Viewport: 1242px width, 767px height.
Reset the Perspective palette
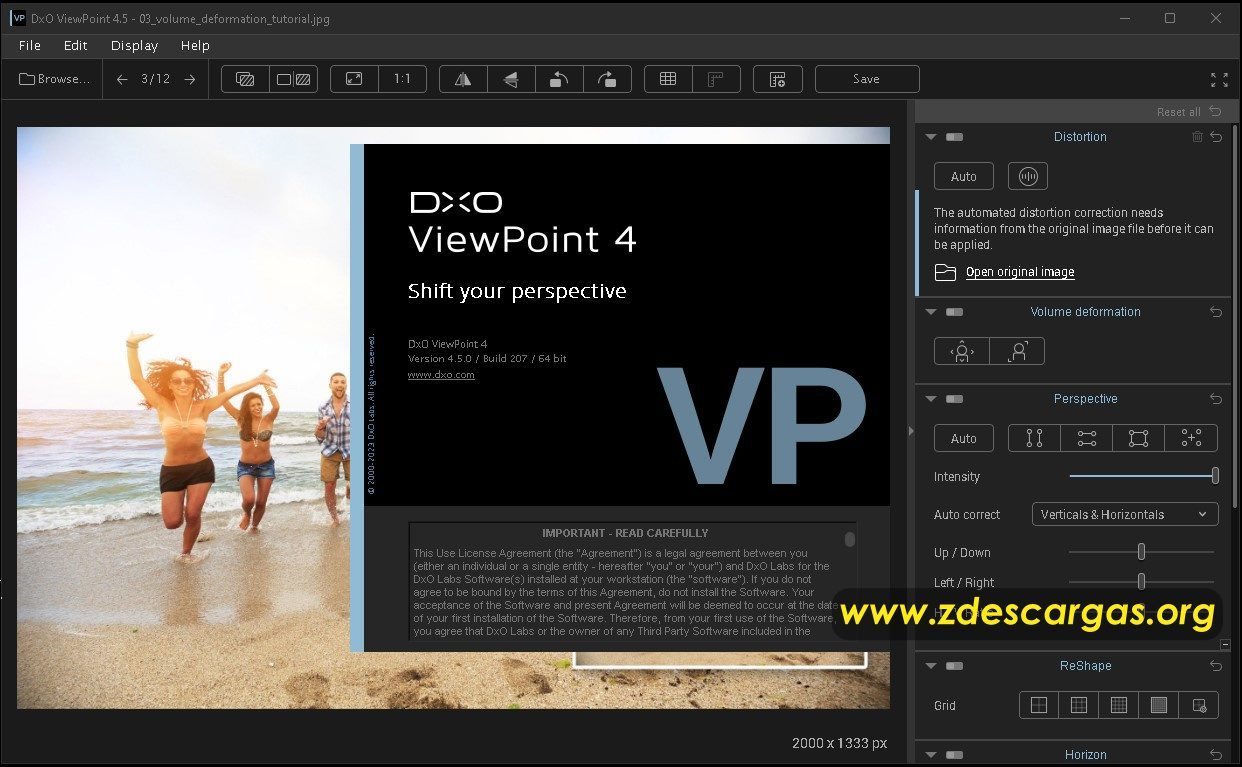[1216, 399]
